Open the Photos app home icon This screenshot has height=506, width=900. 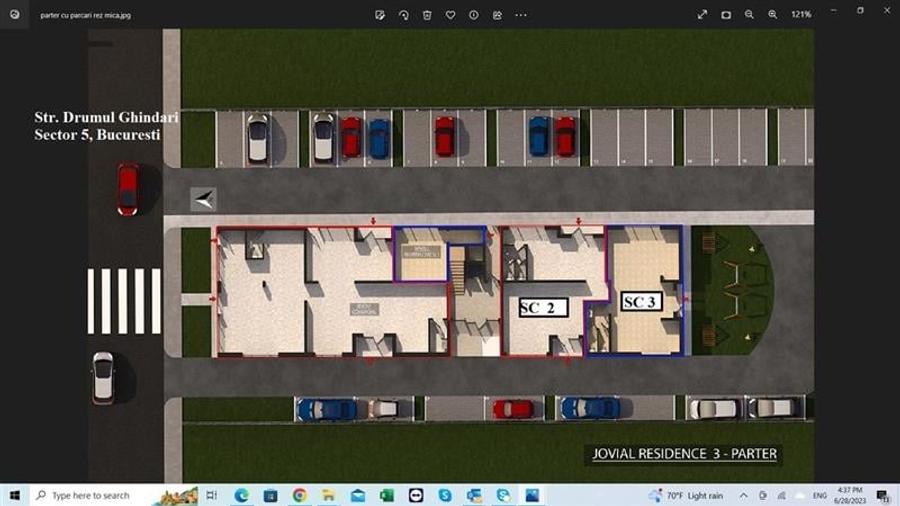click(x=14, y=14)
